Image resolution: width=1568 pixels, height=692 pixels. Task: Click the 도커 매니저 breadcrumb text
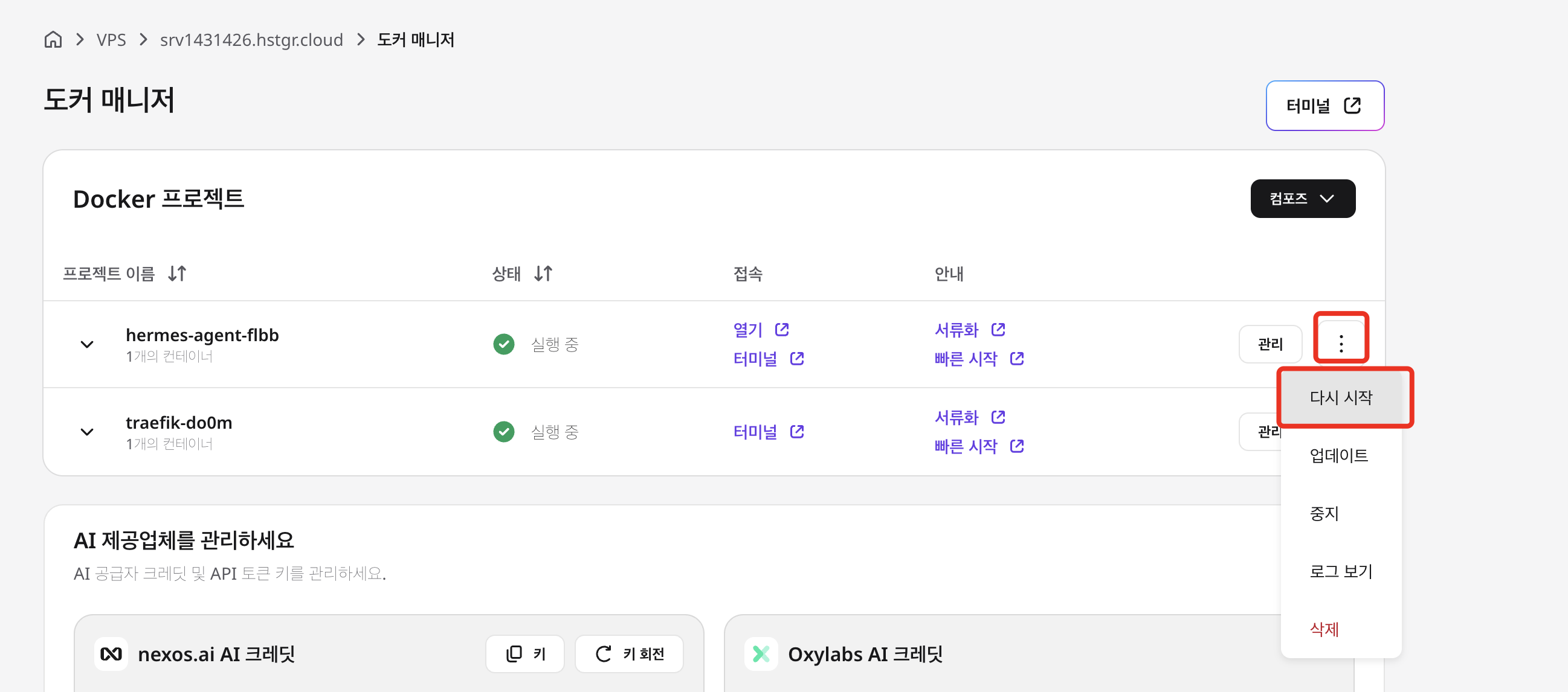(416, 39)
